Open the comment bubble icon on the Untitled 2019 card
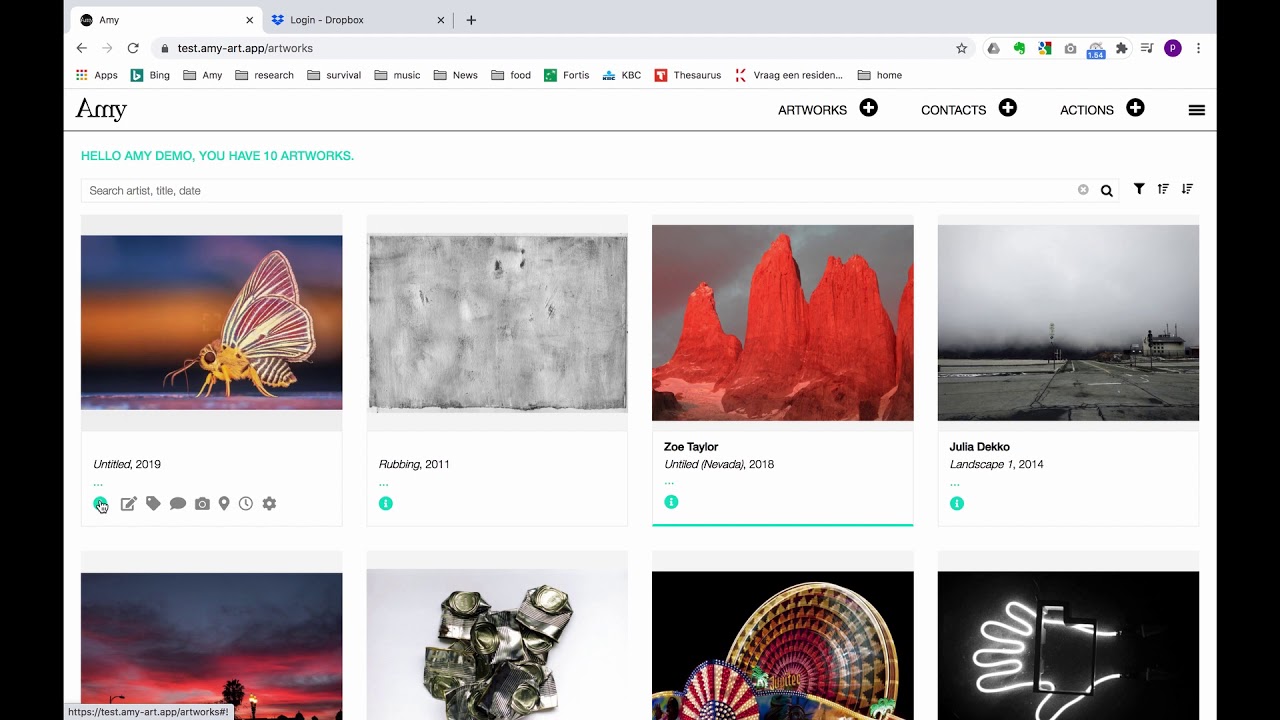The height and width of the screenshot is (720, 1280). pos(178,504)
